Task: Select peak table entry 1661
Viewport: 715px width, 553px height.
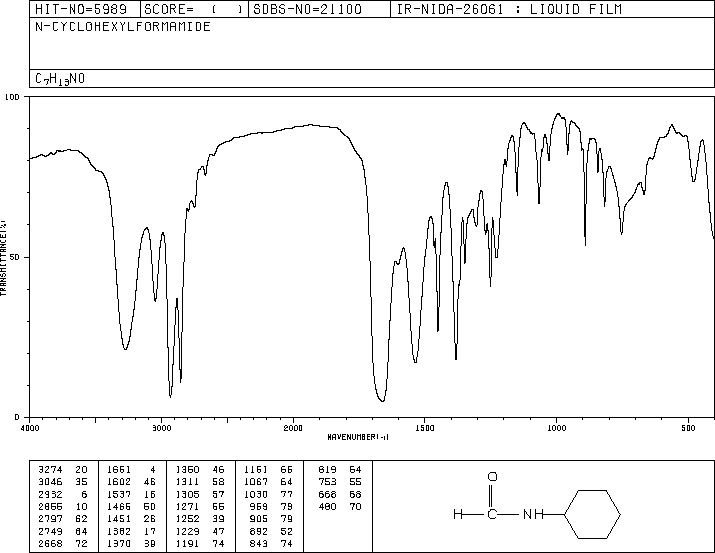Action: (119, 470)
